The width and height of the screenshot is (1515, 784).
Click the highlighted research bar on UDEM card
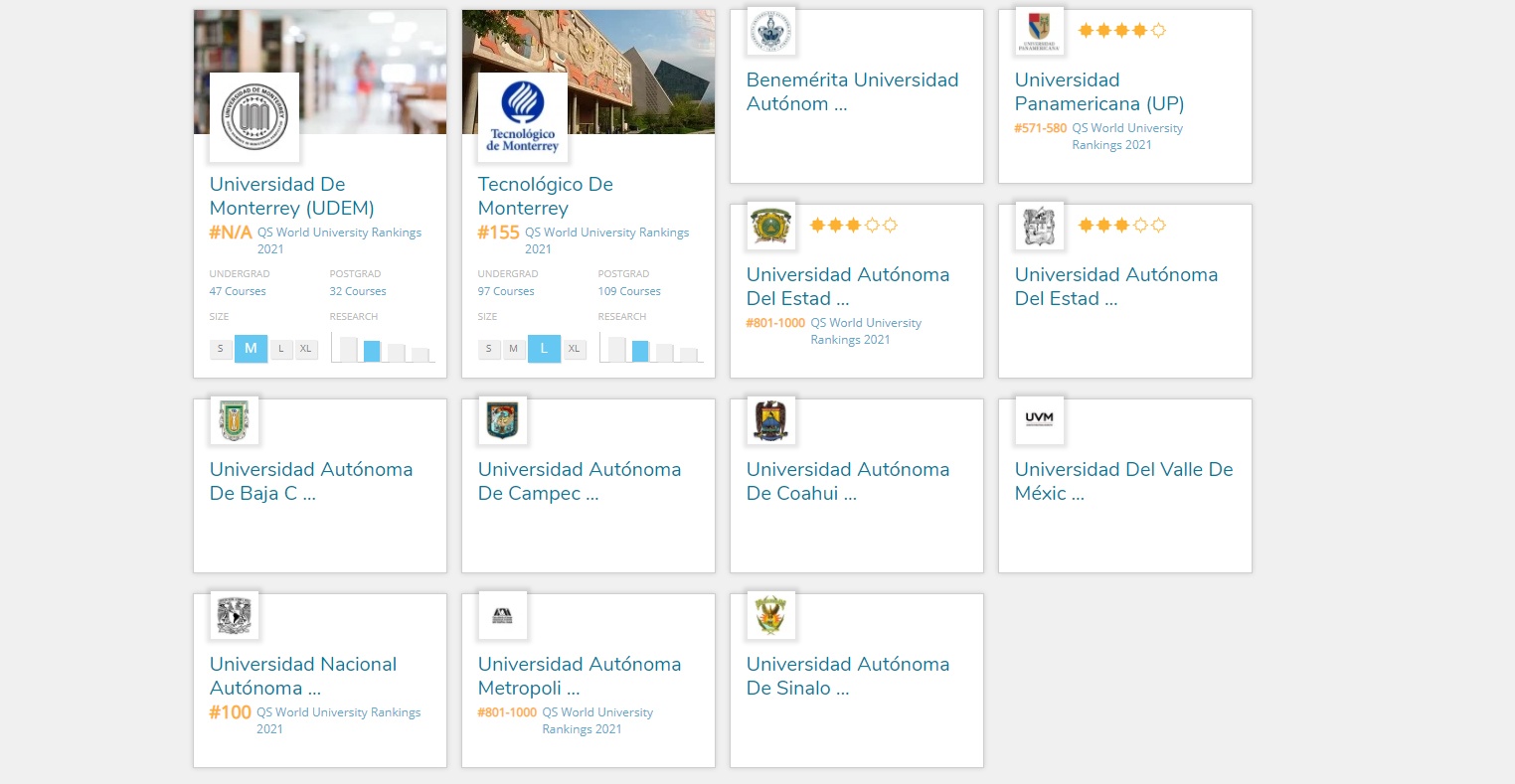point(372,351)
